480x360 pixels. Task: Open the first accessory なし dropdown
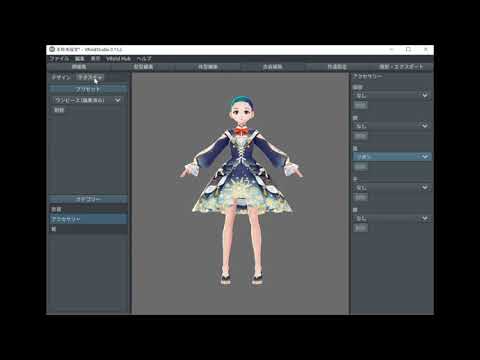pos(392,95)
